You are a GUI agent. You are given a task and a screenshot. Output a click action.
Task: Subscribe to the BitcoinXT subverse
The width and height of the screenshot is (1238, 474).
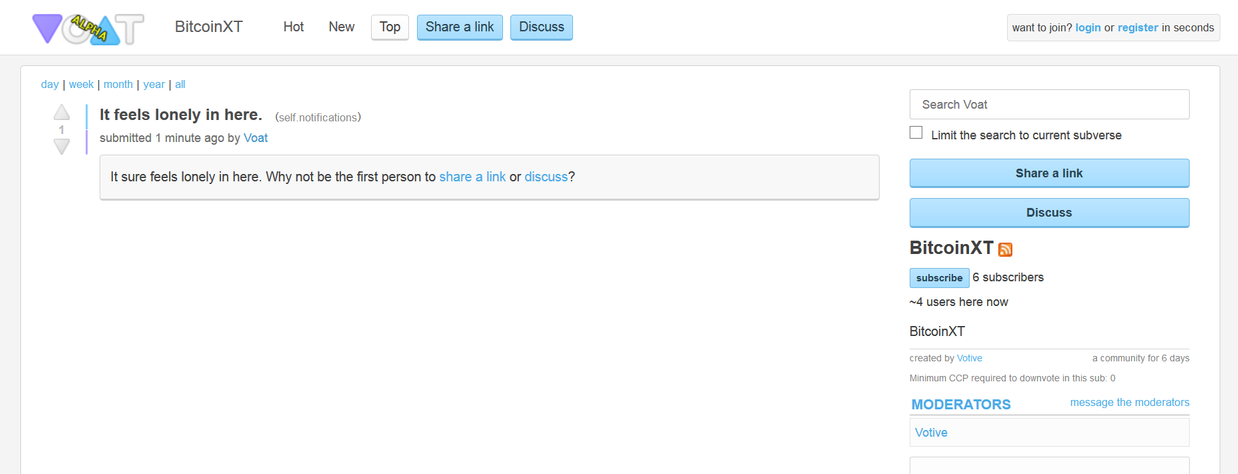click(x=939, y=278)
